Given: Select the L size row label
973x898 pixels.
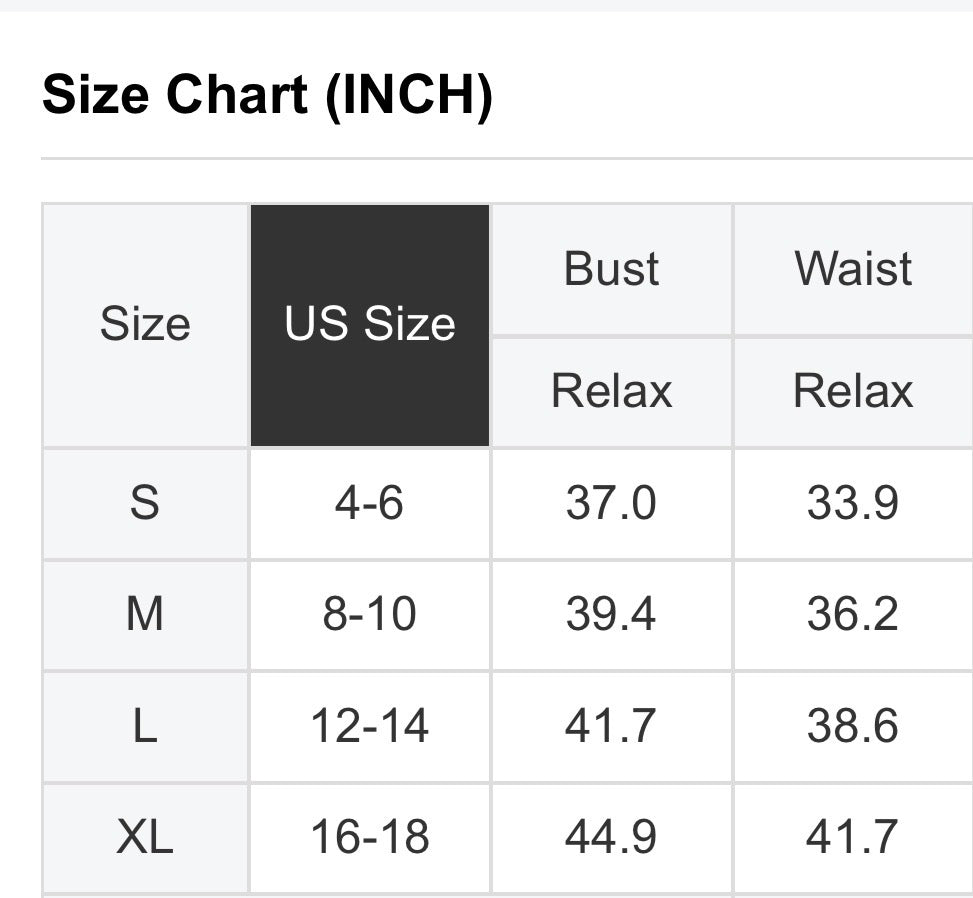Looking at the screenshot, I should [145, 726].
